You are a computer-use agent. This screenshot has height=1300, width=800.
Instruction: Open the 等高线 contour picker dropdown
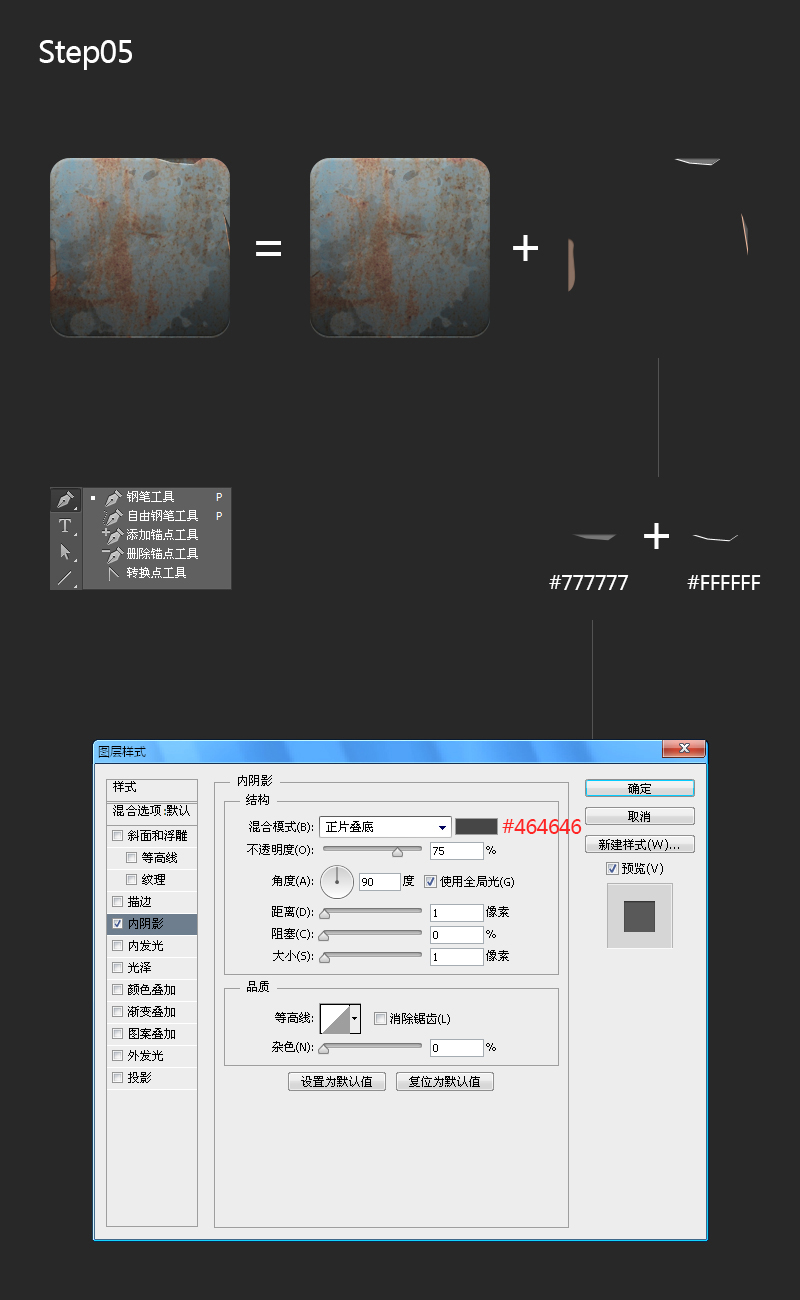pos(355,1018)
